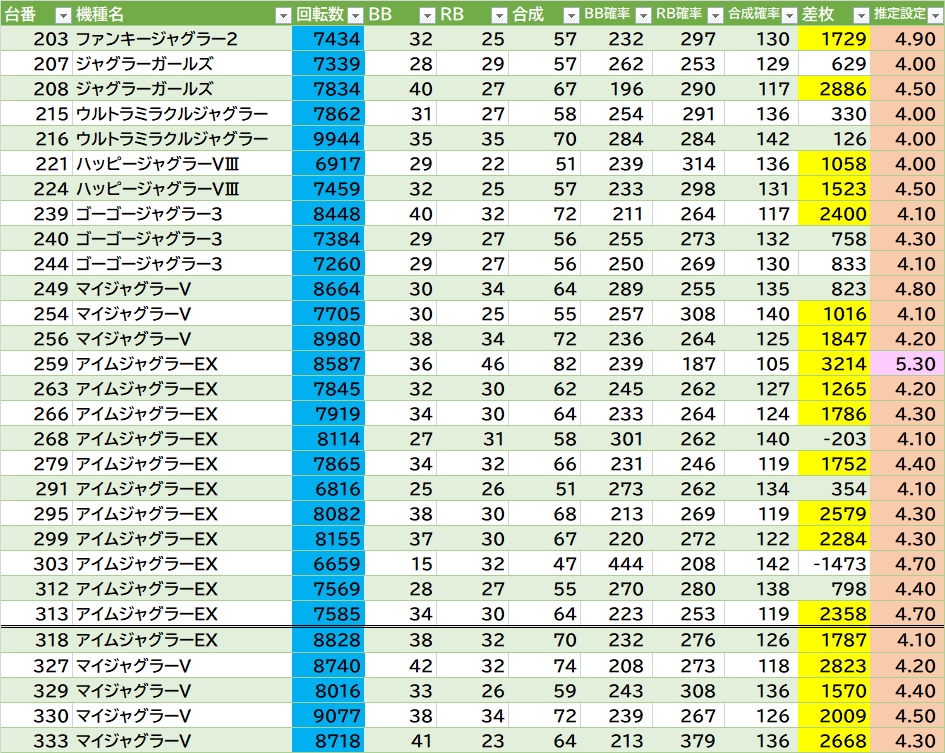The height and width of the screenshot is (753, 945).
Task: Click the 差枚 cell 1787
Action: (834, 640)
